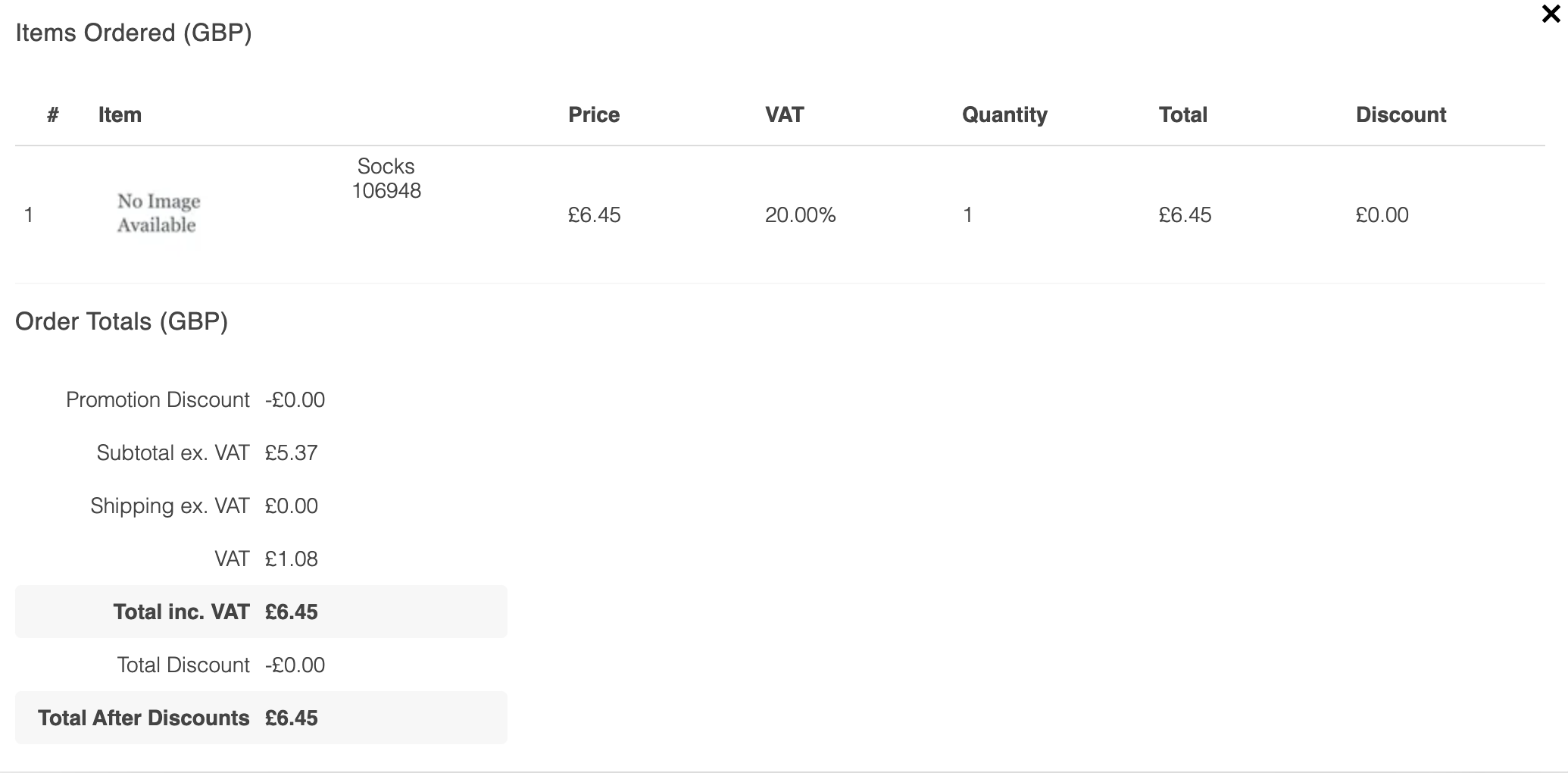Click the VAT amount £1.08
The image size is (1568, 773).
[291, 559]
